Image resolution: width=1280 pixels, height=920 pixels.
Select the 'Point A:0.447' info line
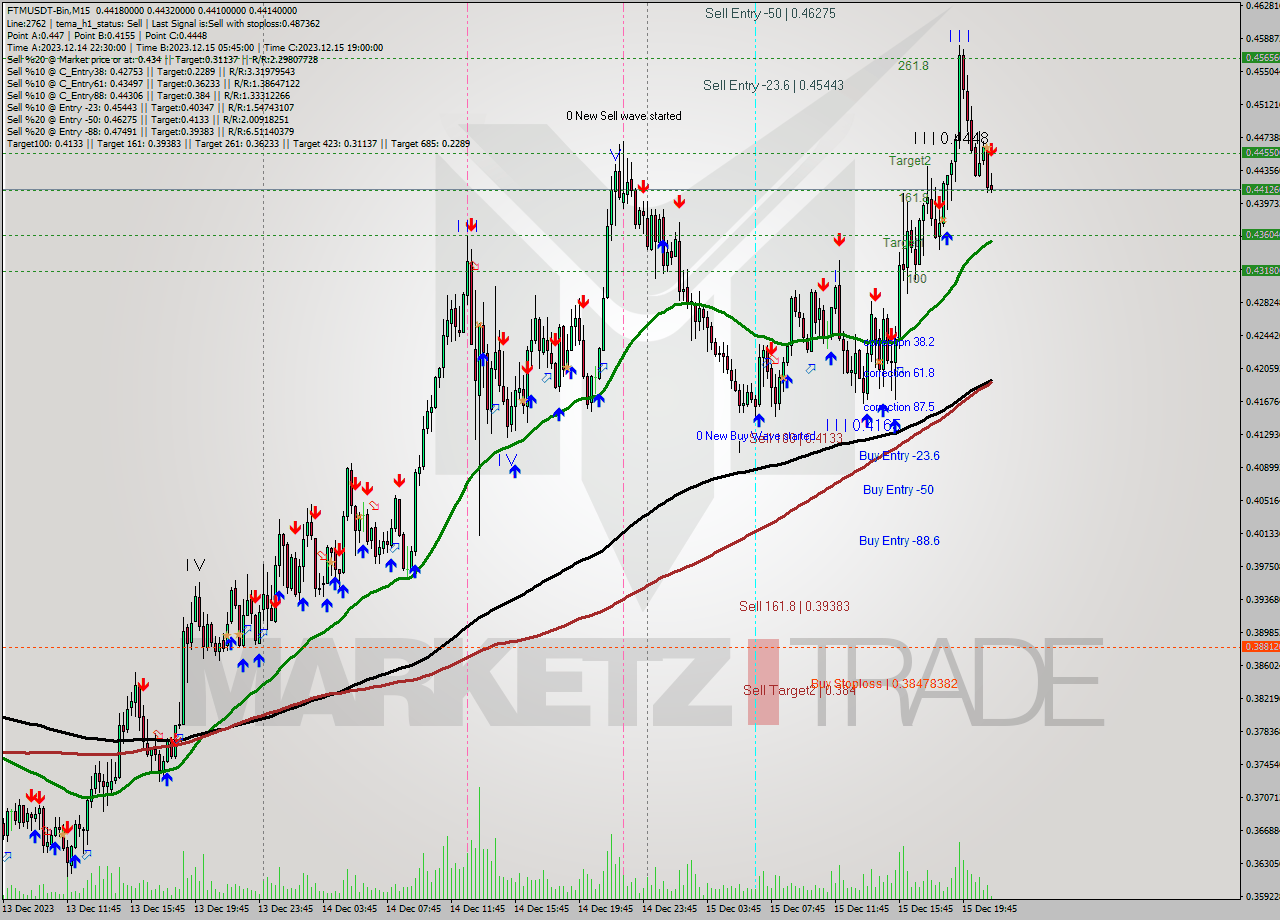[106, 35]
